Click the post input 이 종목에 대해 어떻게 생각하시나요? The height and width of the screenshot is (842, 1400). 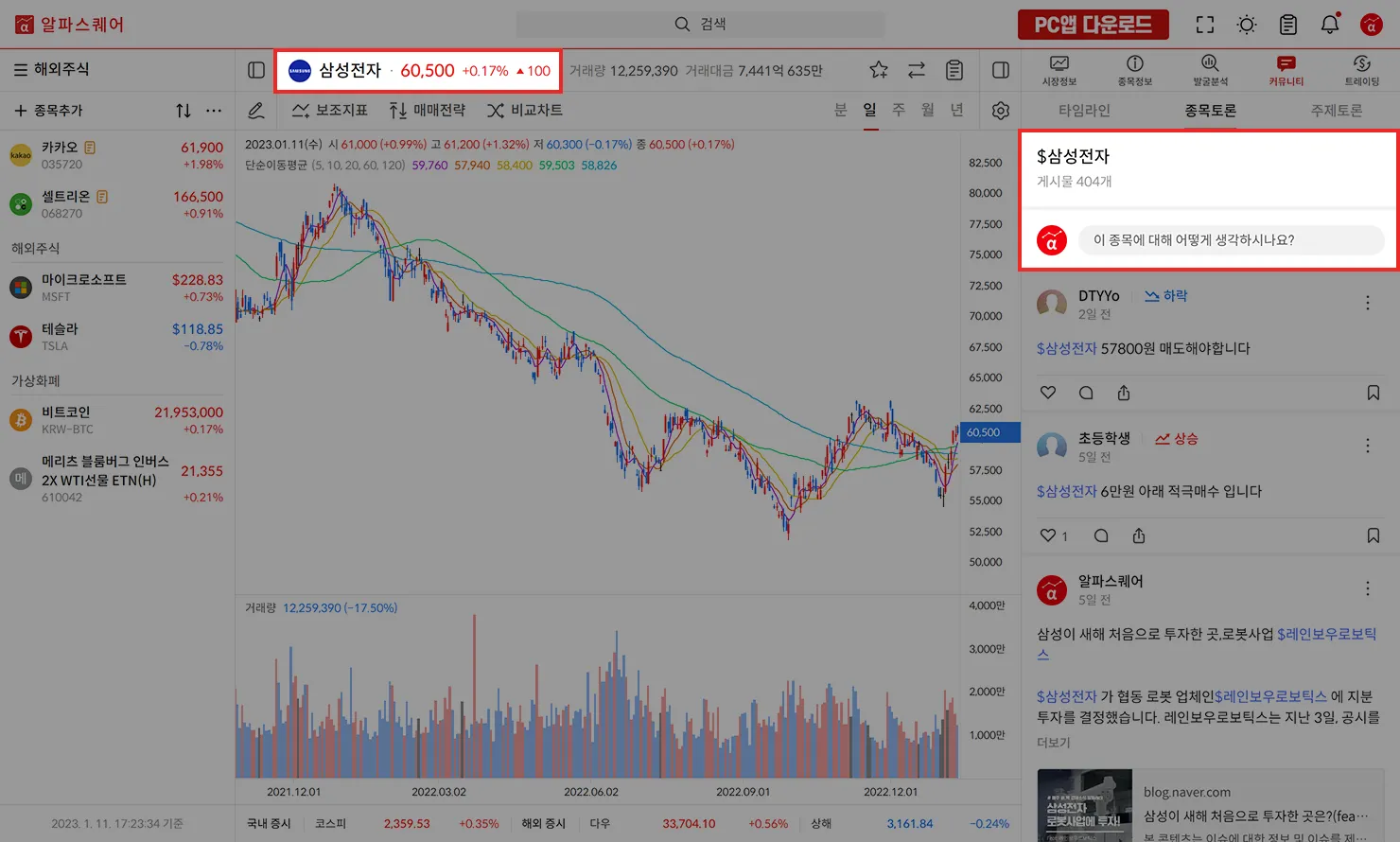coord(1232,240)
